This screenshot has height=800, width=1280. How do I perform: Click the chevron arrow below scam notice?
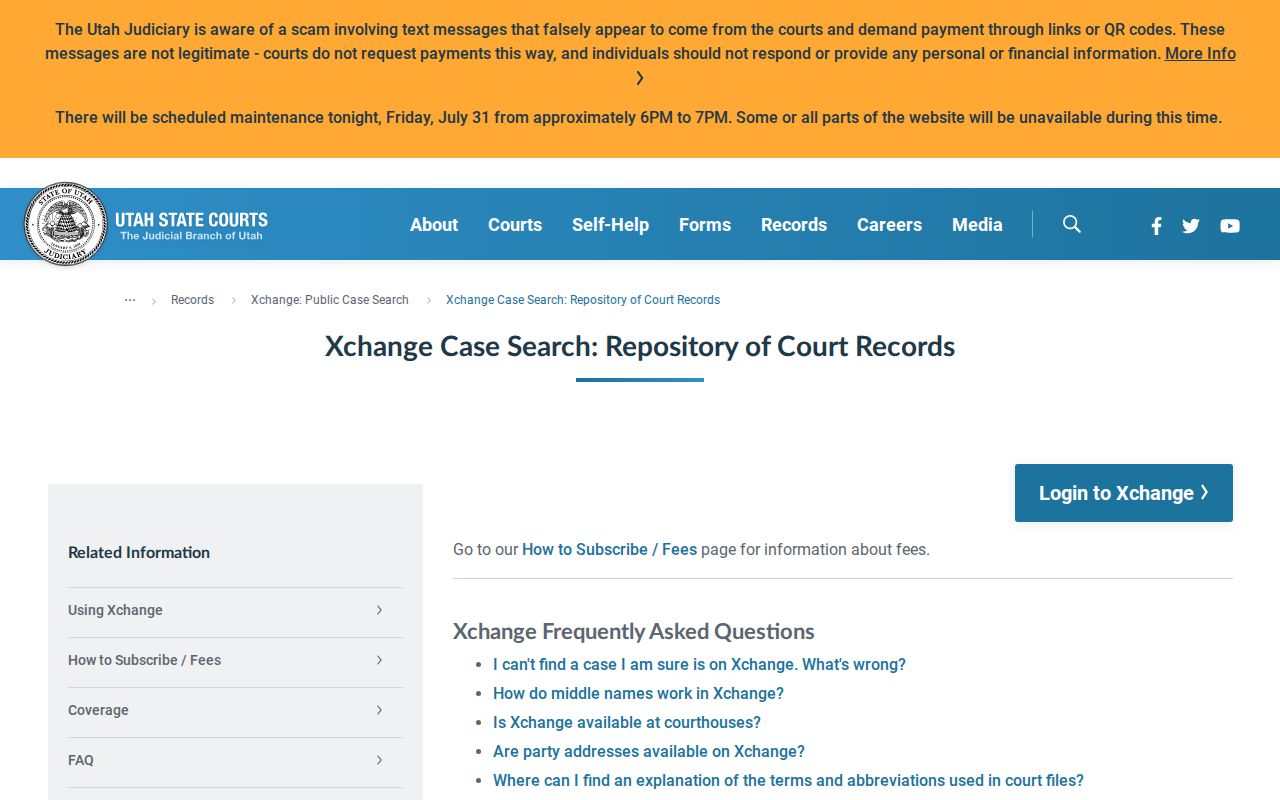click(x=640, y=78)
